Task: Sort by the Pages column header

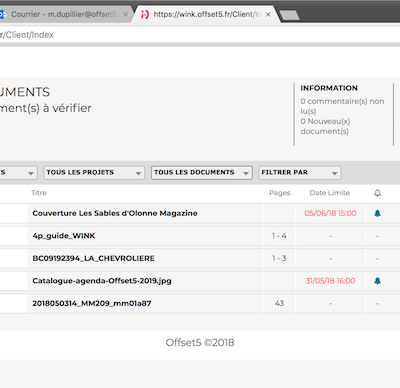Action: (x=280, y=193)
